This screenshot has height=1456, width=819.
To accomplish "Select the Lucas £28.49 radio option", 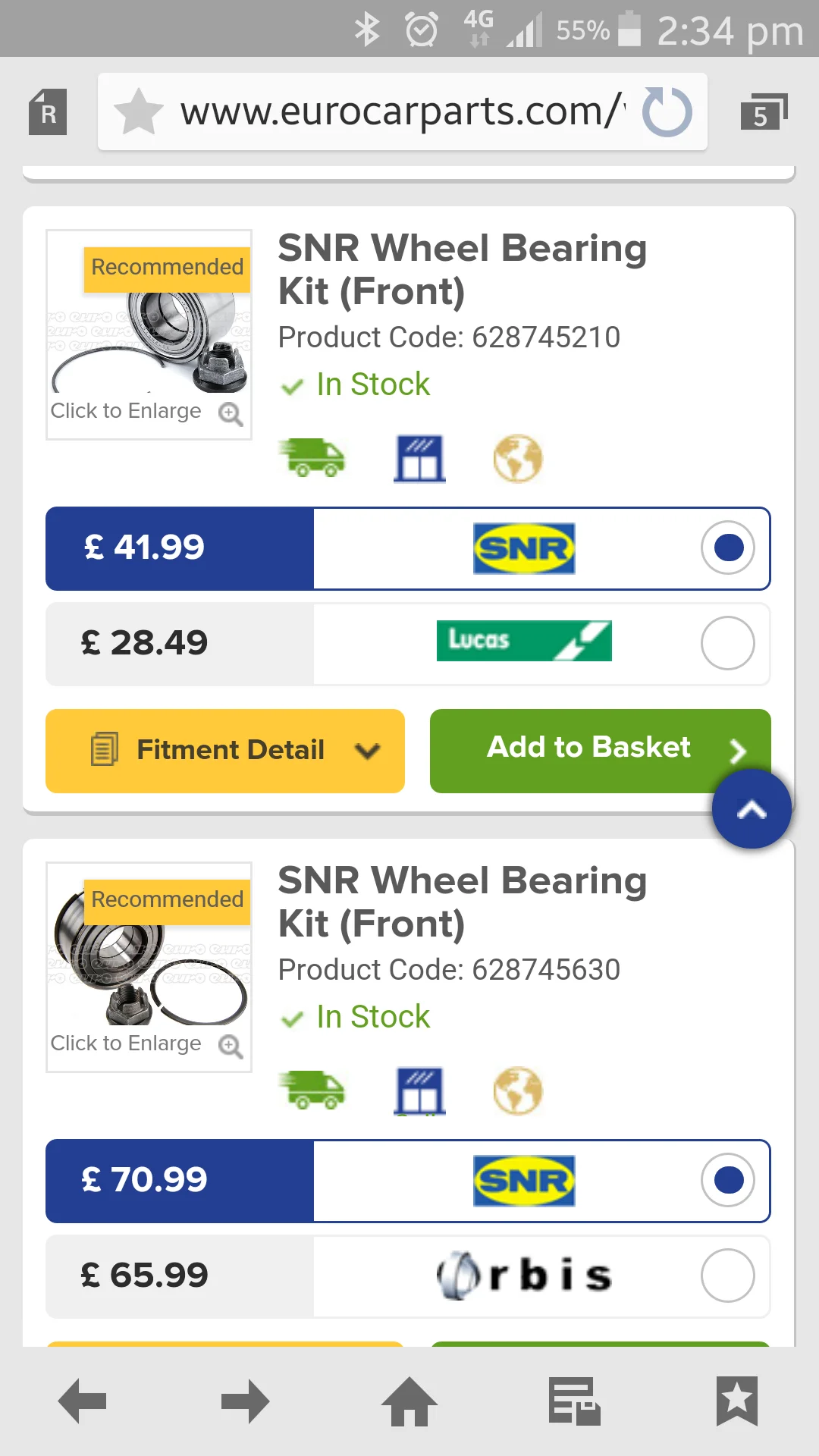I will pos(728,643).
